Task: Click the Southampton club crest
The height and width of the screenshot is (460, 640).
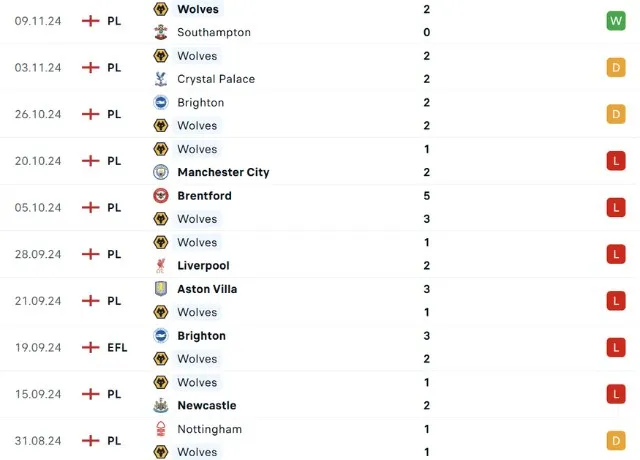Action: [160, 32]
